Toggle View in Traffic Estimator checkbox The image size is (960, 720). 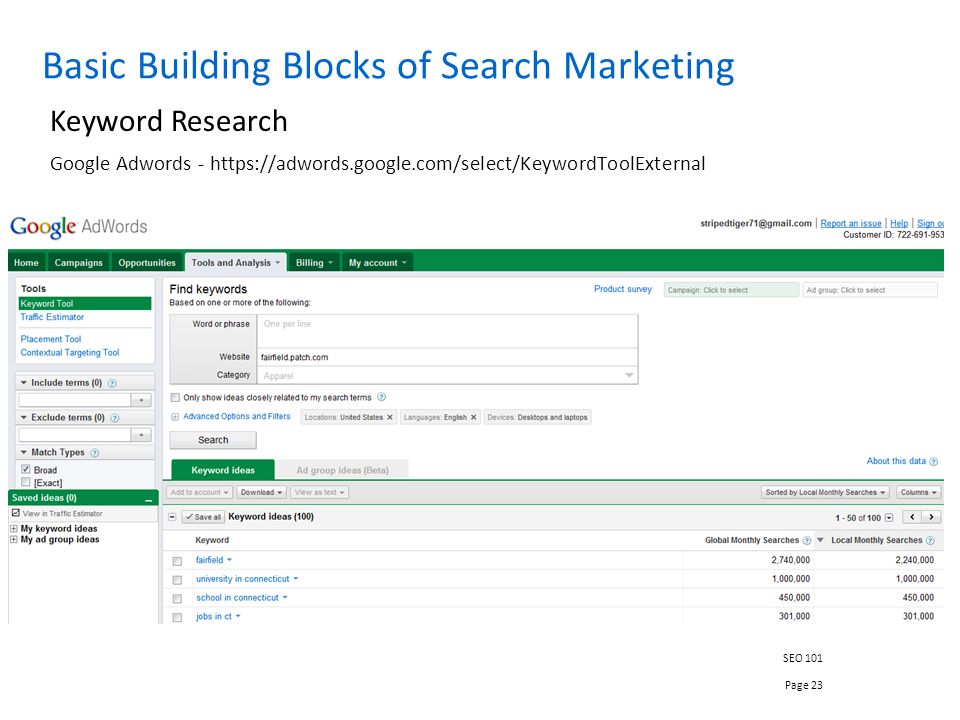click(16, 513)
